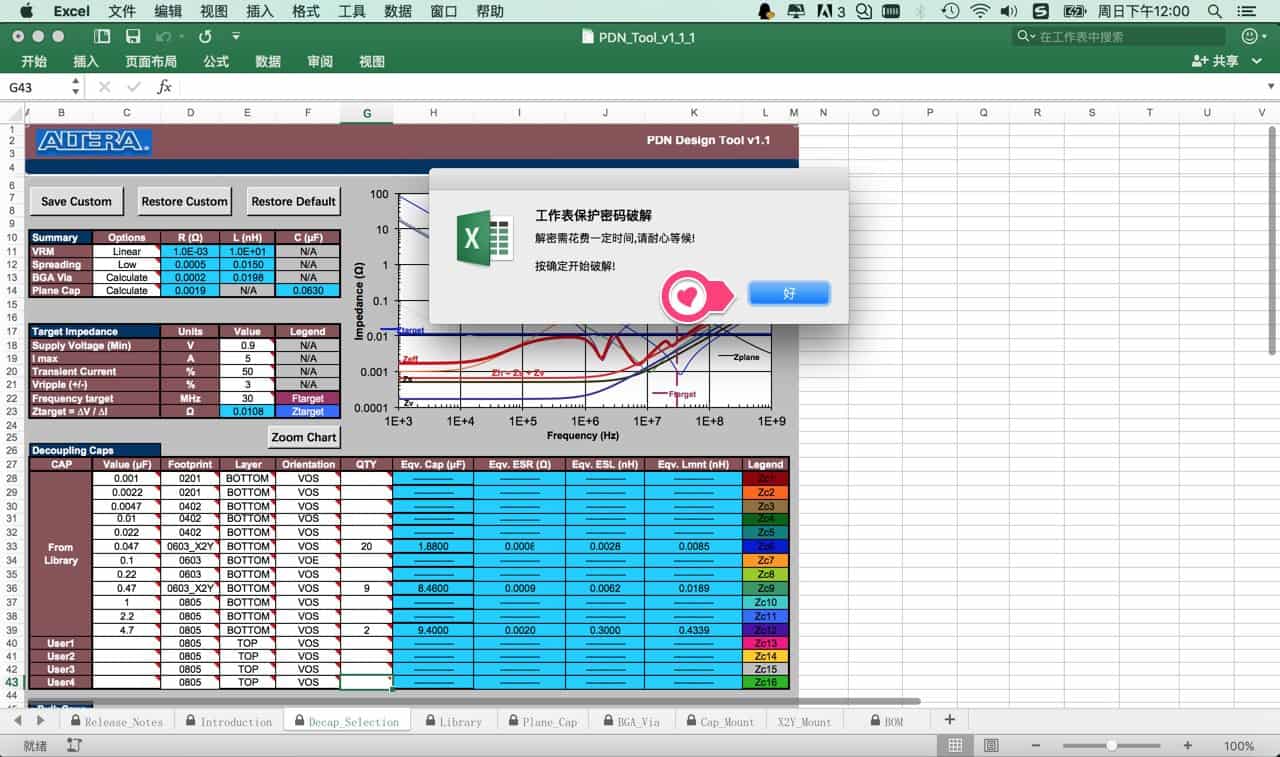Select the normal grid view icon
The height and width of the screenshot is (757, 1280).
click(x=956, y=746)
